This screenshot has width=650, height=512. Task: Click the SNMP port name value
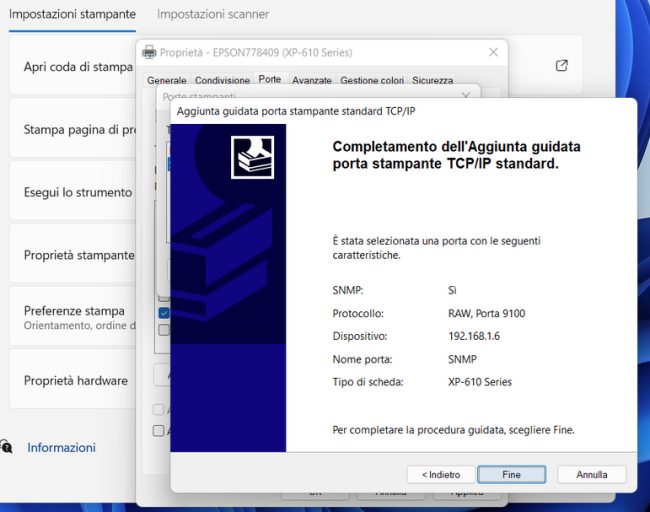(462, 359)
